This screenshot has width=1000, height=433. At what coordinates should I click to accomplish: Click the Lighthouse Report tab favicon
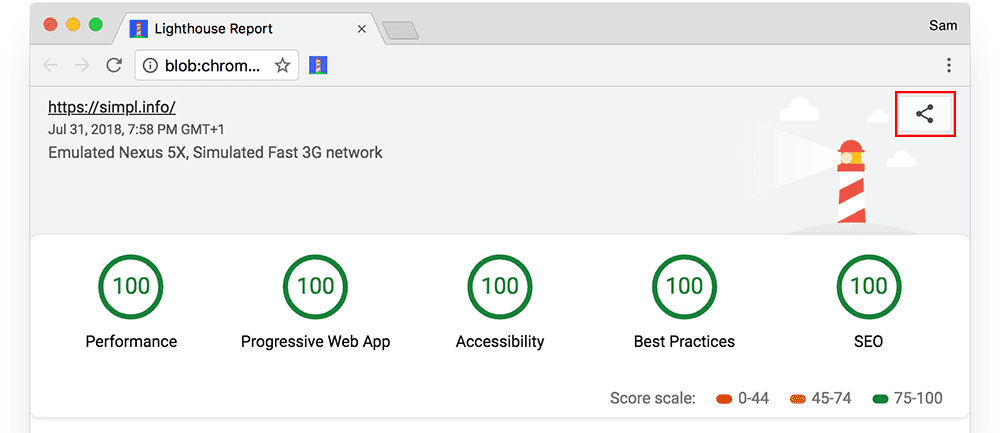pyautogui.click(x=140, y=28)
